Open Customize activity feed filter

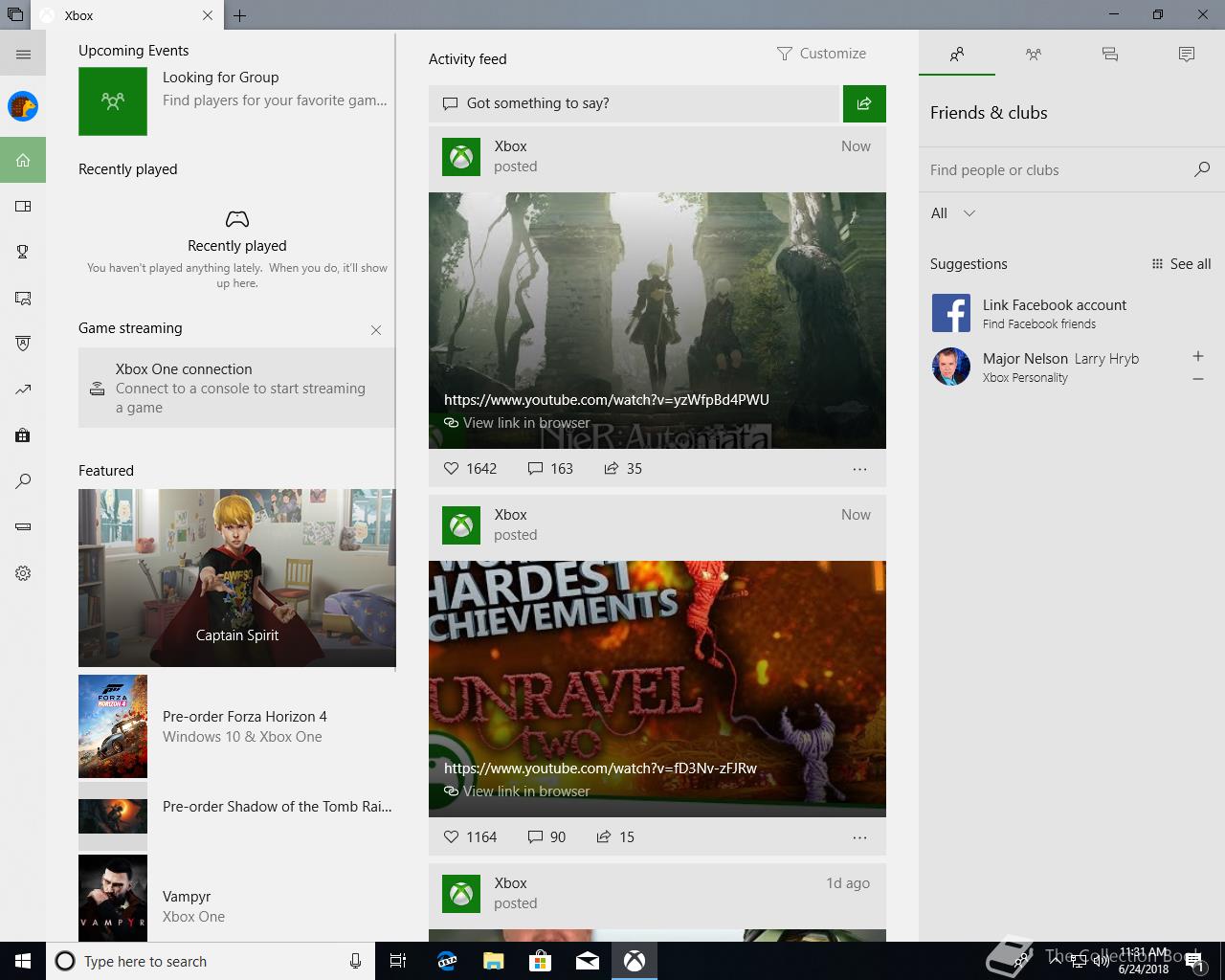(822, 54)
